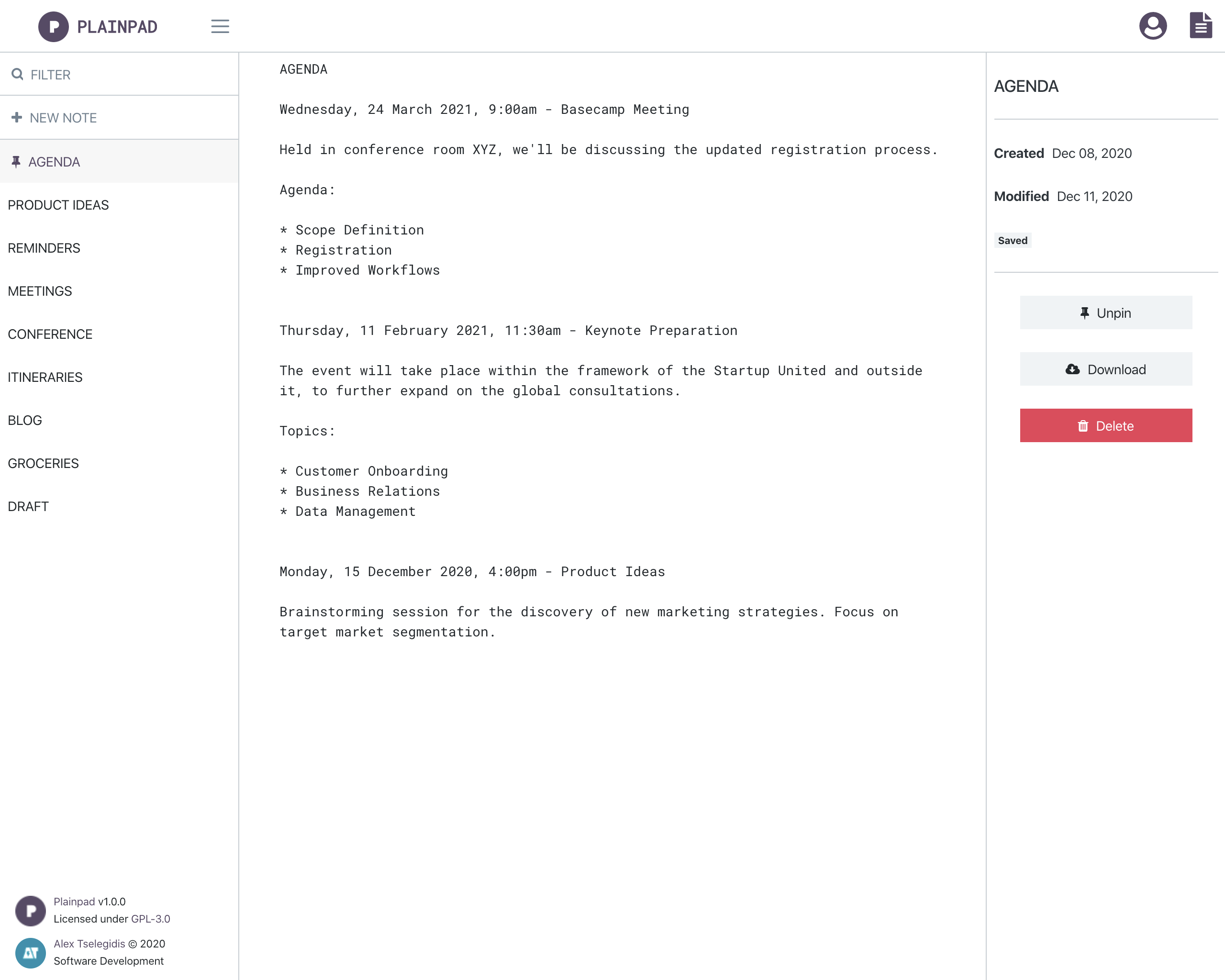Expand the ITINERARIES note entry

pyautogui.click(x=44, y=377)
